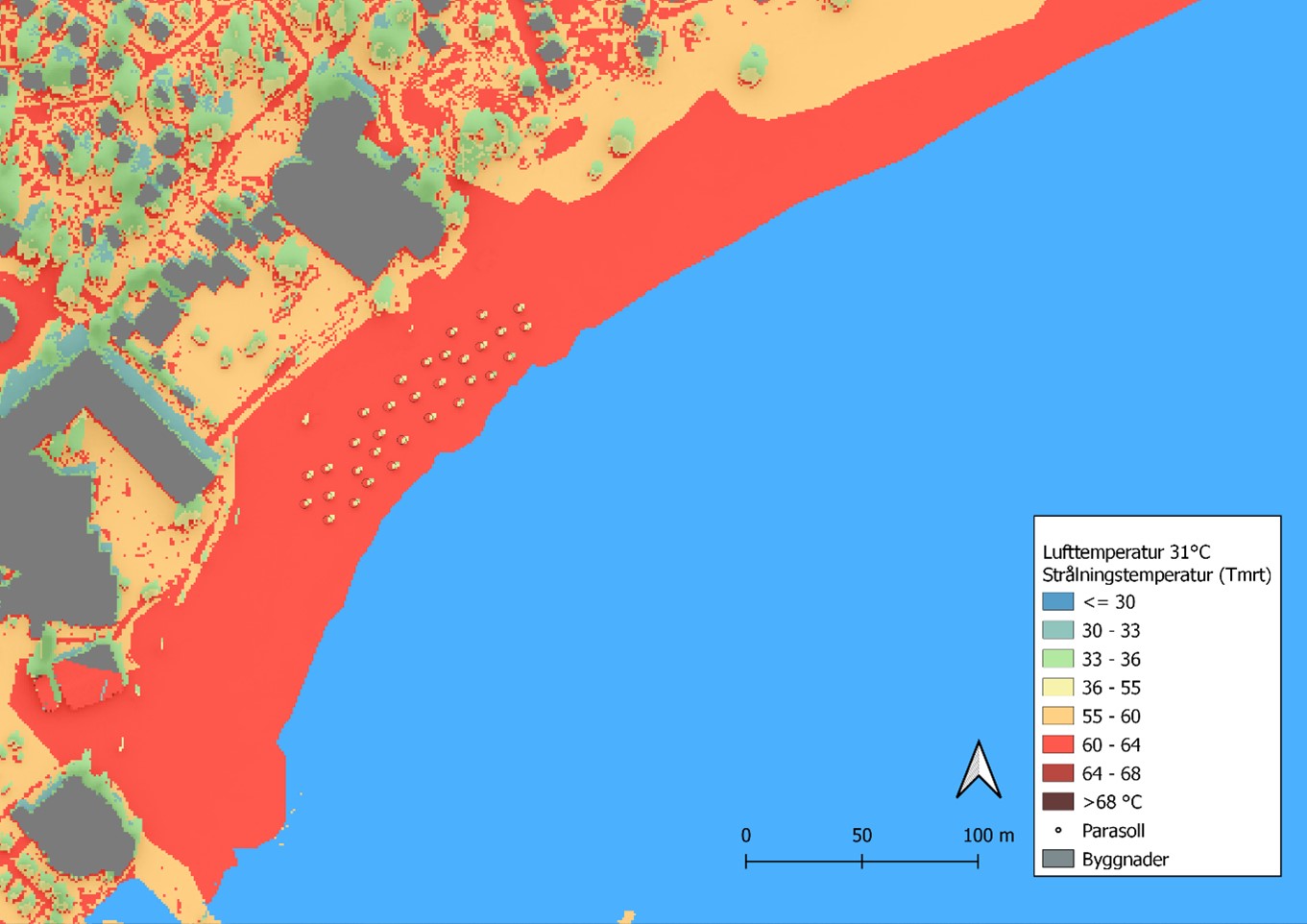Click the '50' label on scale bar
The width and height of the screenshot is (1307, 924).
tap(861, 836)
